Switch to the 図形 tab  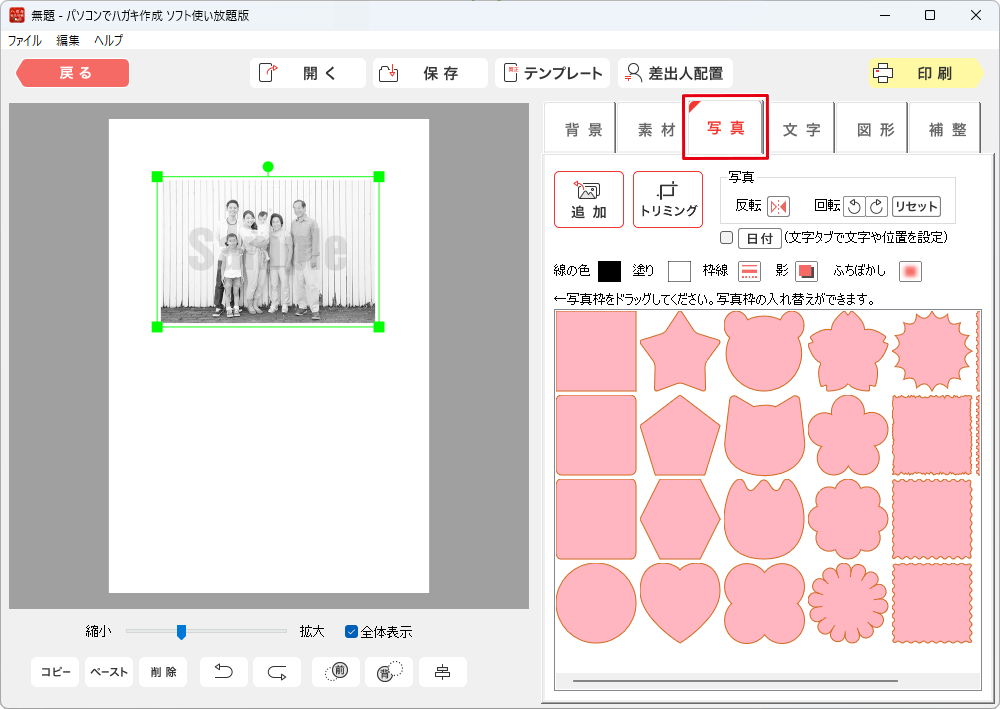tap(875, 130)
